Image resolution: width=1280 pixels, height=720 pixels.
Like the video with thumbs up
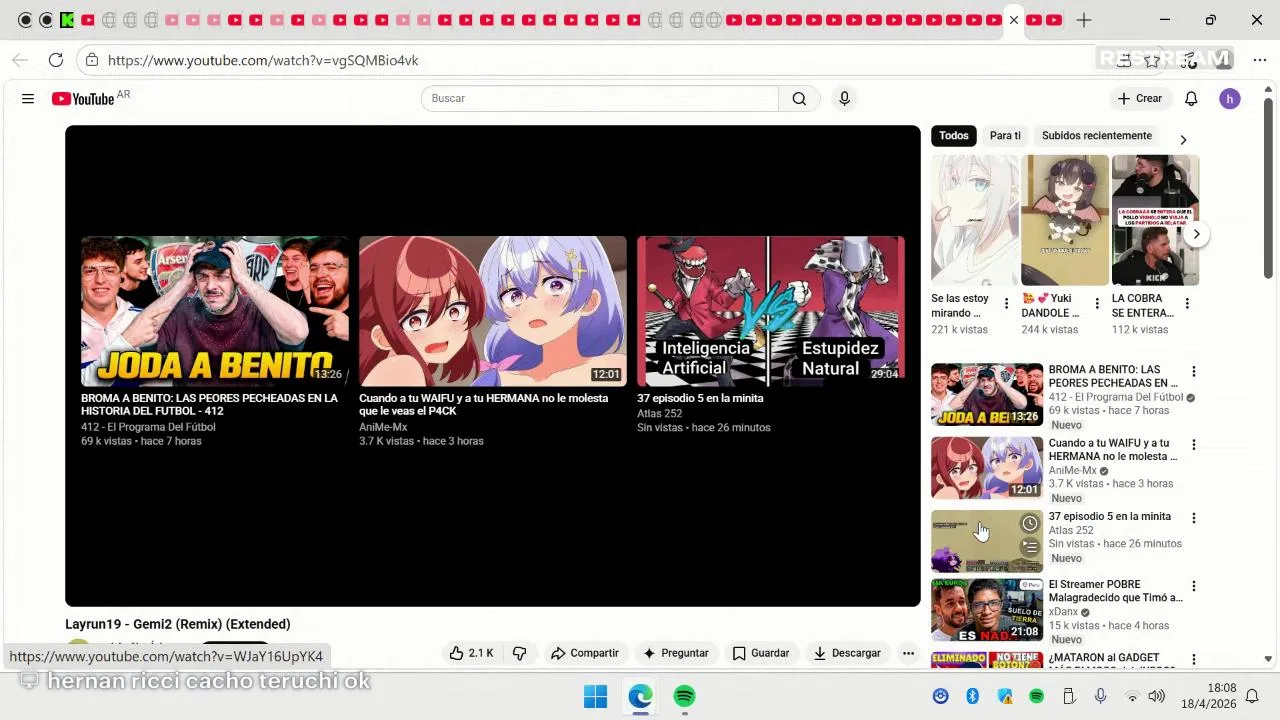[x=471, y=653]
